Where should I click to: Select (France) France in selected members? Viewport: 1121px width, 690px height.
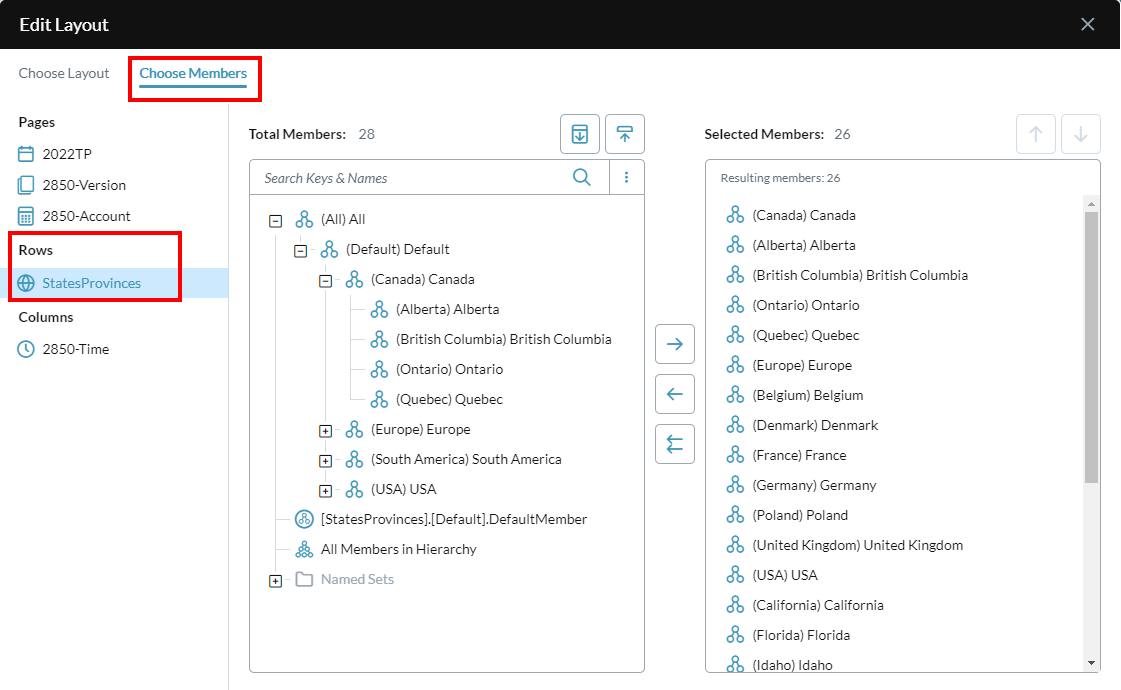click(x=799, y=455)
